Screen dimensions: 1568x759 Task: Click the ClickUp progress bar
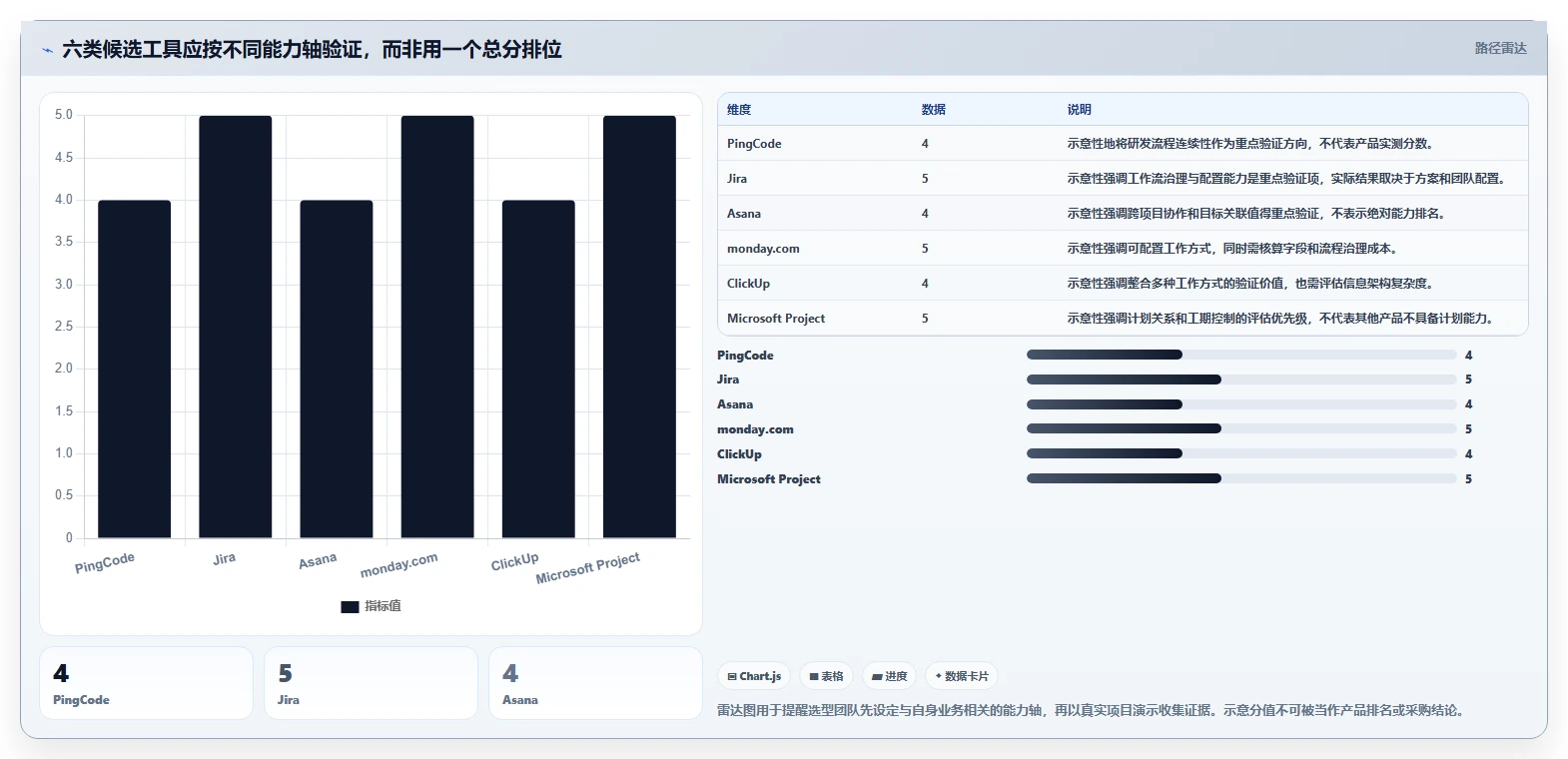1241,453
